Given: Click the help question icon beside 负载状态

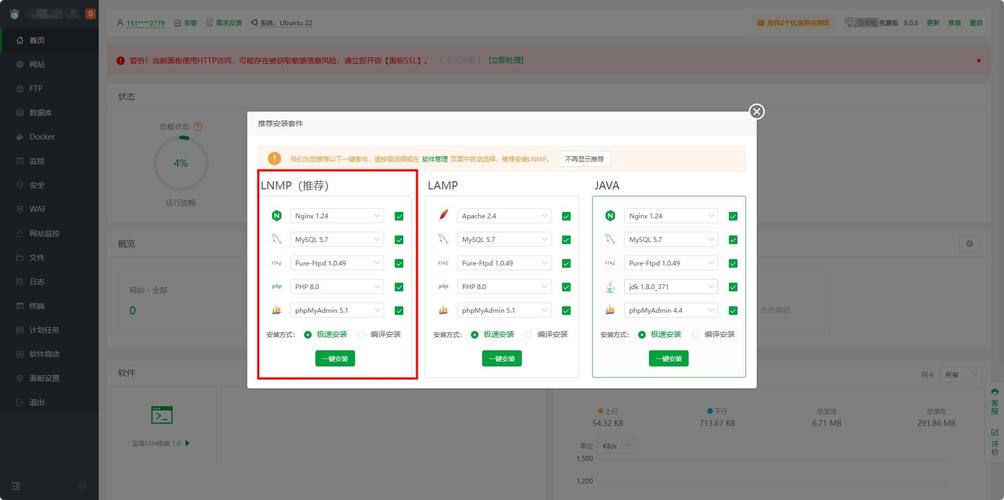Looking at the screenshot, I should pyautogui.click(x=198, y=127).
